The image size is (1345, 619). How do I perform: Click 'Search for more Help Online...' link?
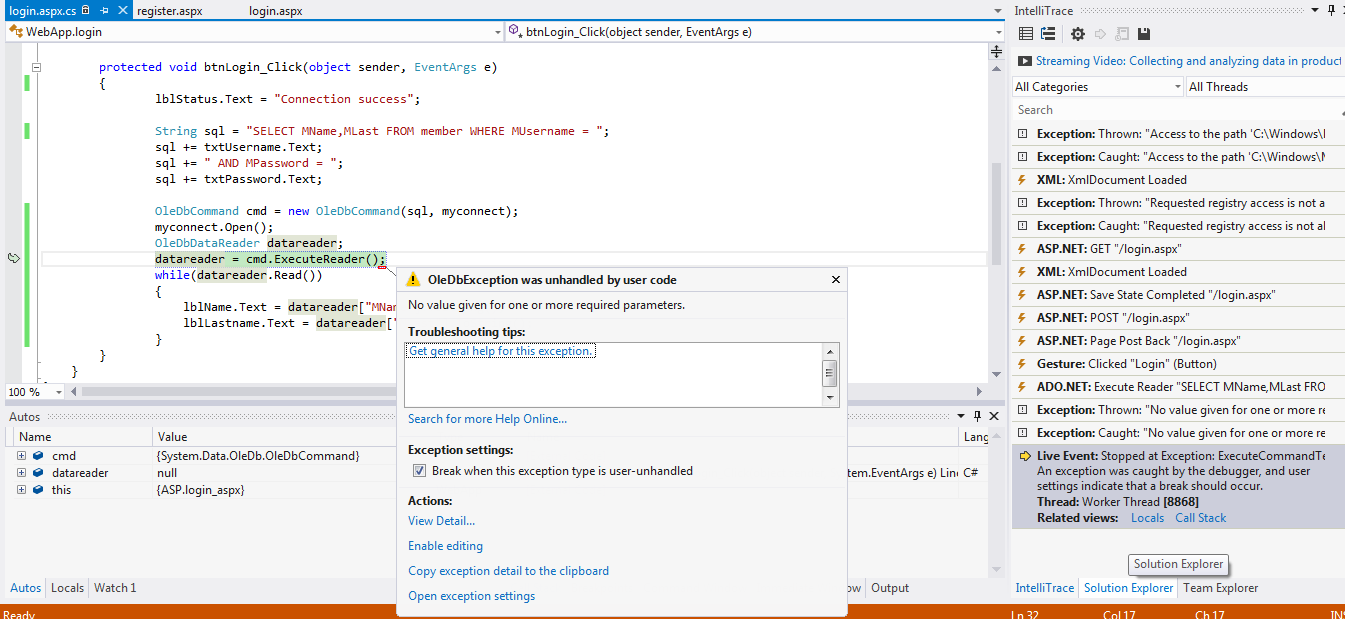pyautogui.click(x=487, y=419)
